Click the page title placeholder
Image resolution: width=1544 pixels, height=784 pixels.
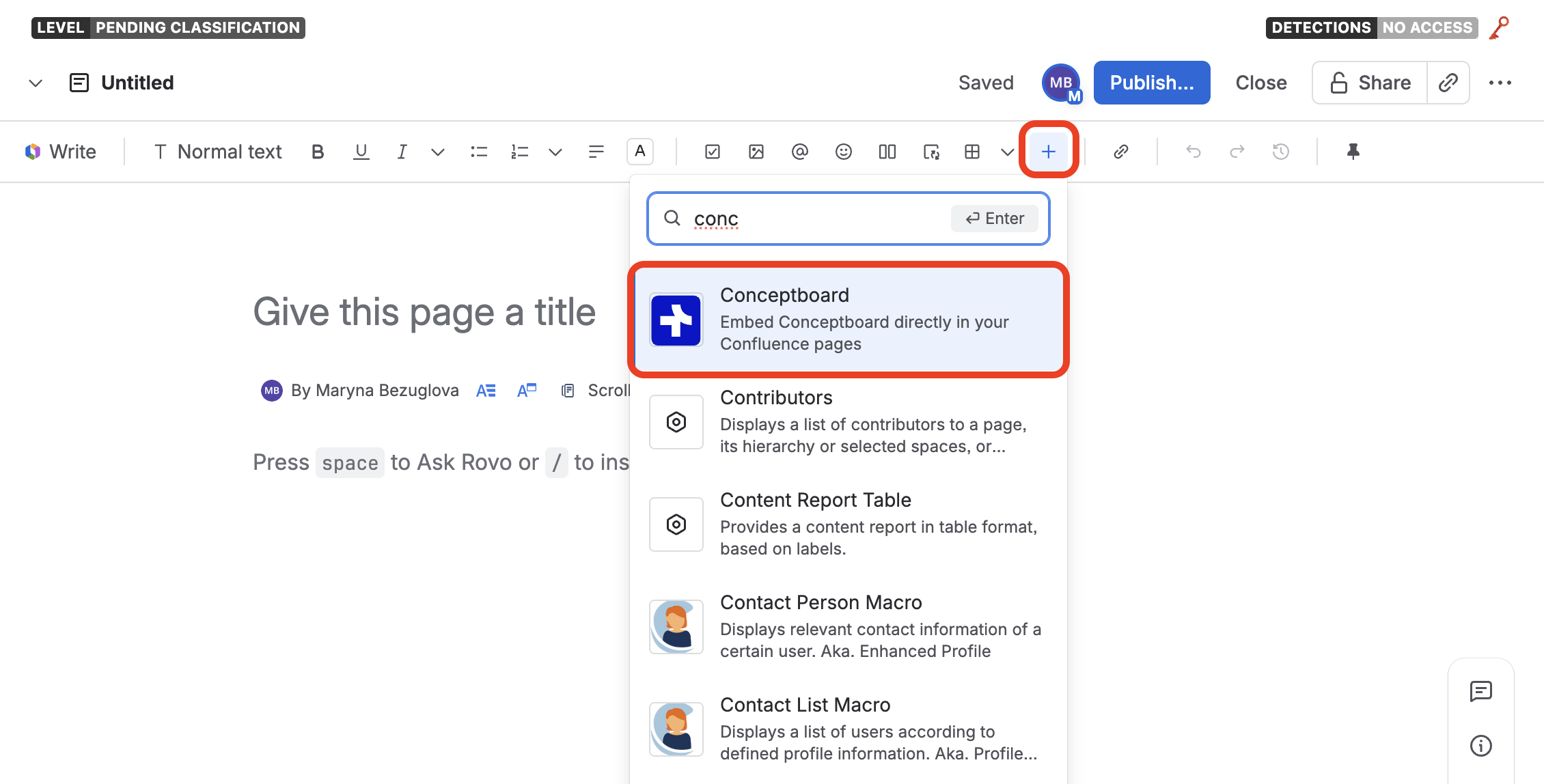[x=424, y=312]
